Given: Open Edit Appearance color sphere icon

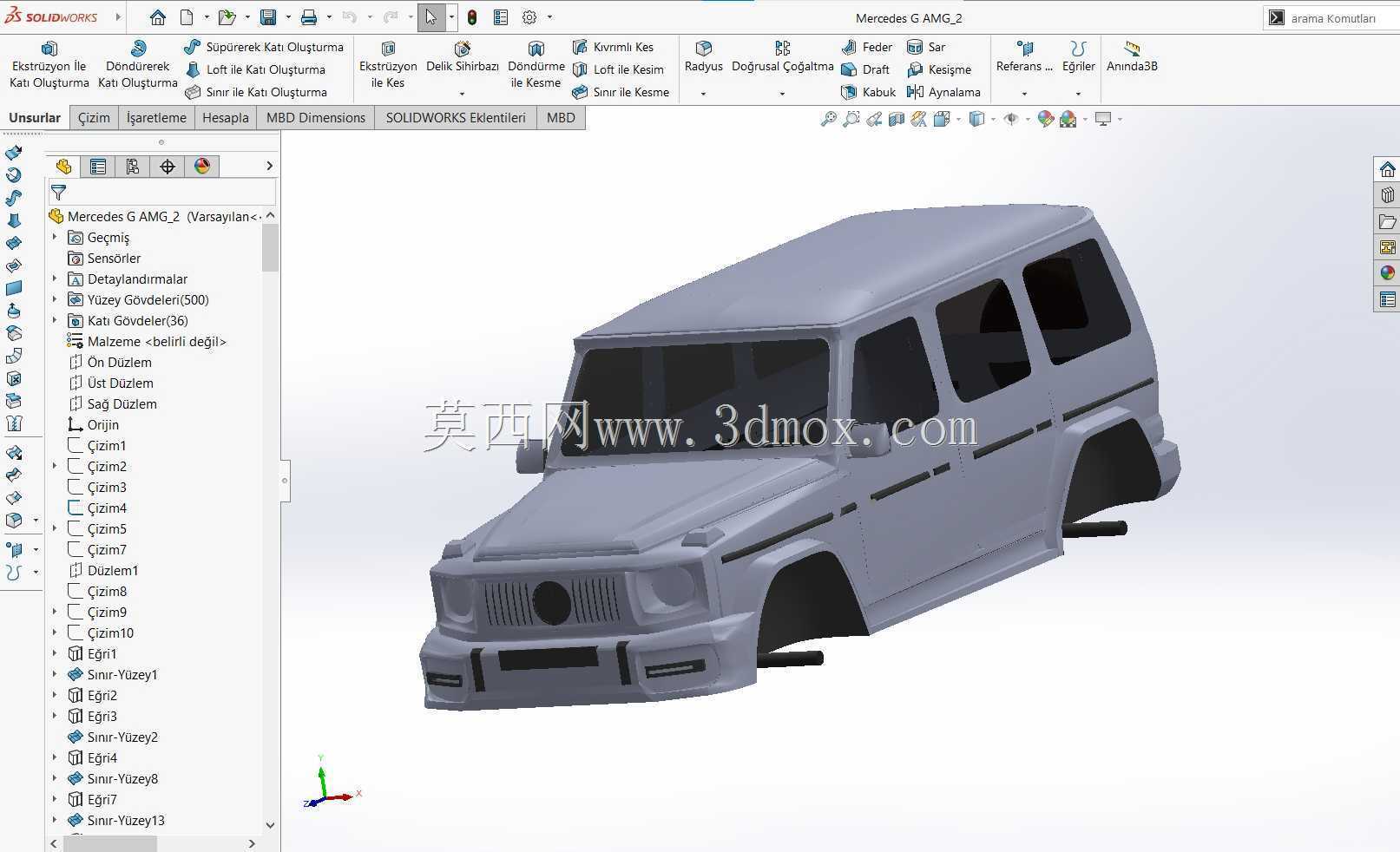Looking at the screenshot, I should tap(1046, 119).
